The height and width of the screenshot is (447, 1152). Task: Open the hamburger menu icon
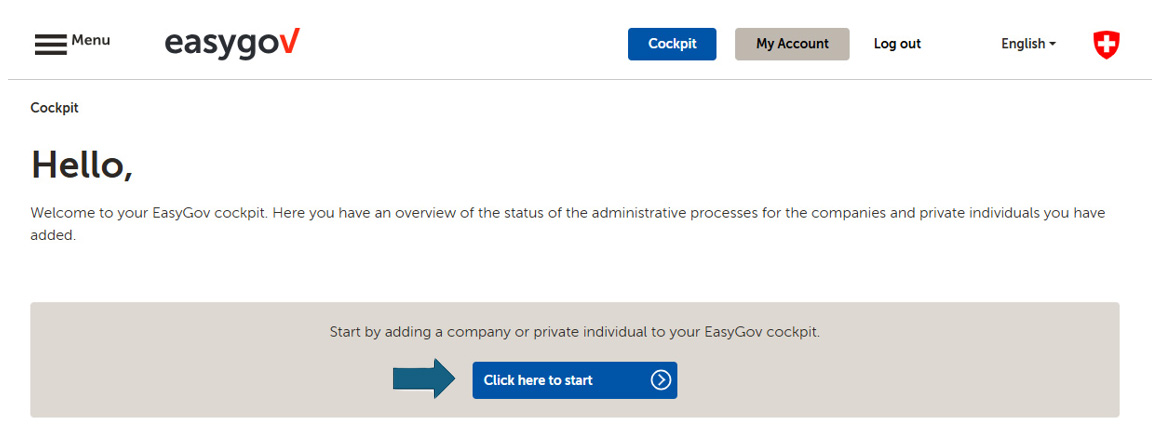pos(50,45)
